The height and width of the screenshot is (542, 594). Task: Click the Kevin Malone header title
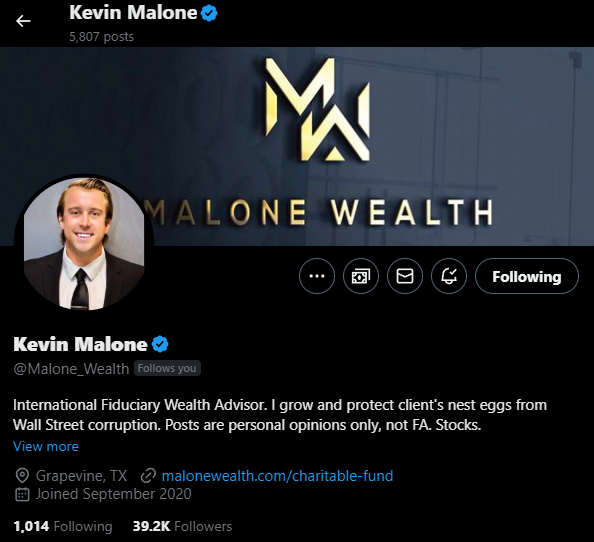pos(133,13)
